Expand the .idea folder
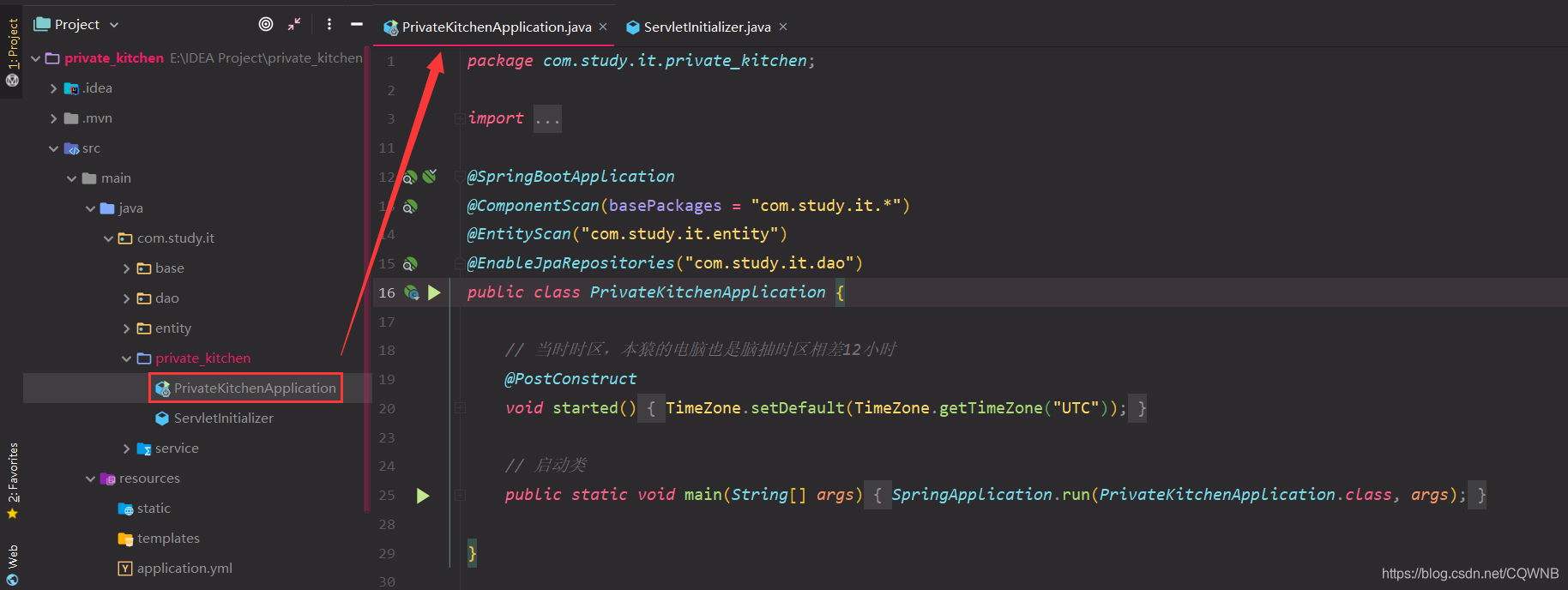The height and width of the screenshot is (590, 1568). click(53, 88)
